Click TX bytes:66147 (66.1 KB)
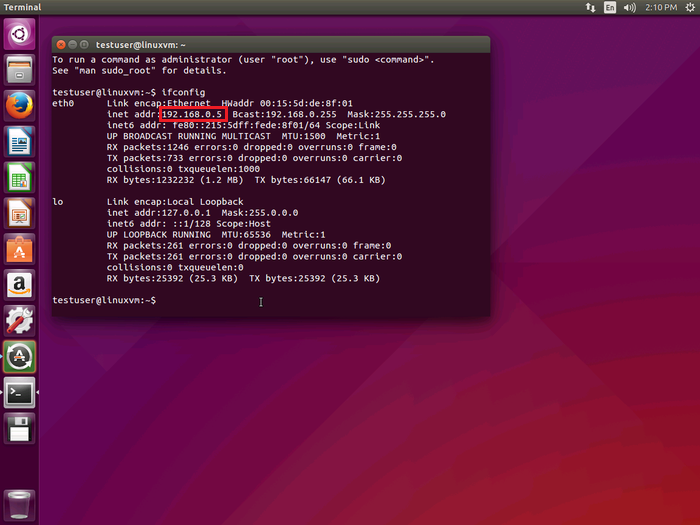This screenshot has width=700, height=525. click(320, 180)
